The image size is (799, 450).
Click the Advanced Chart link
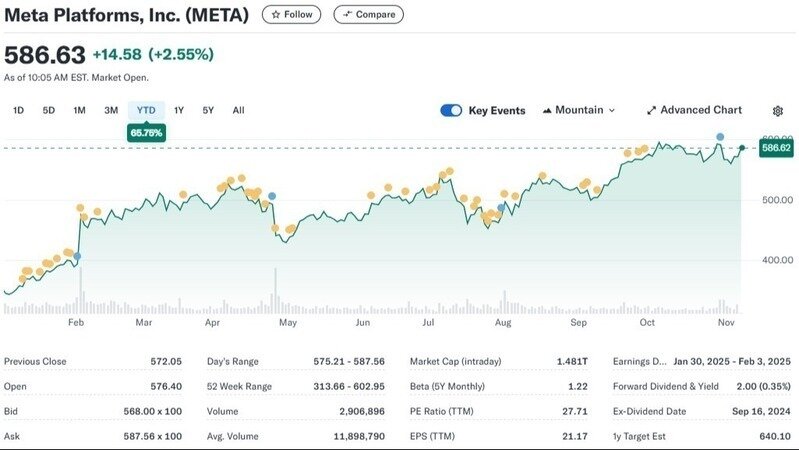point(701,110)
